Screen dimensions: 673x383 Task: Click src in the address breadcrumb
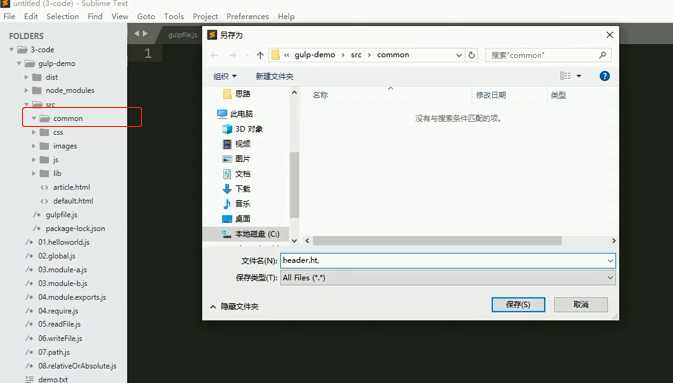[x=356, y=55]
